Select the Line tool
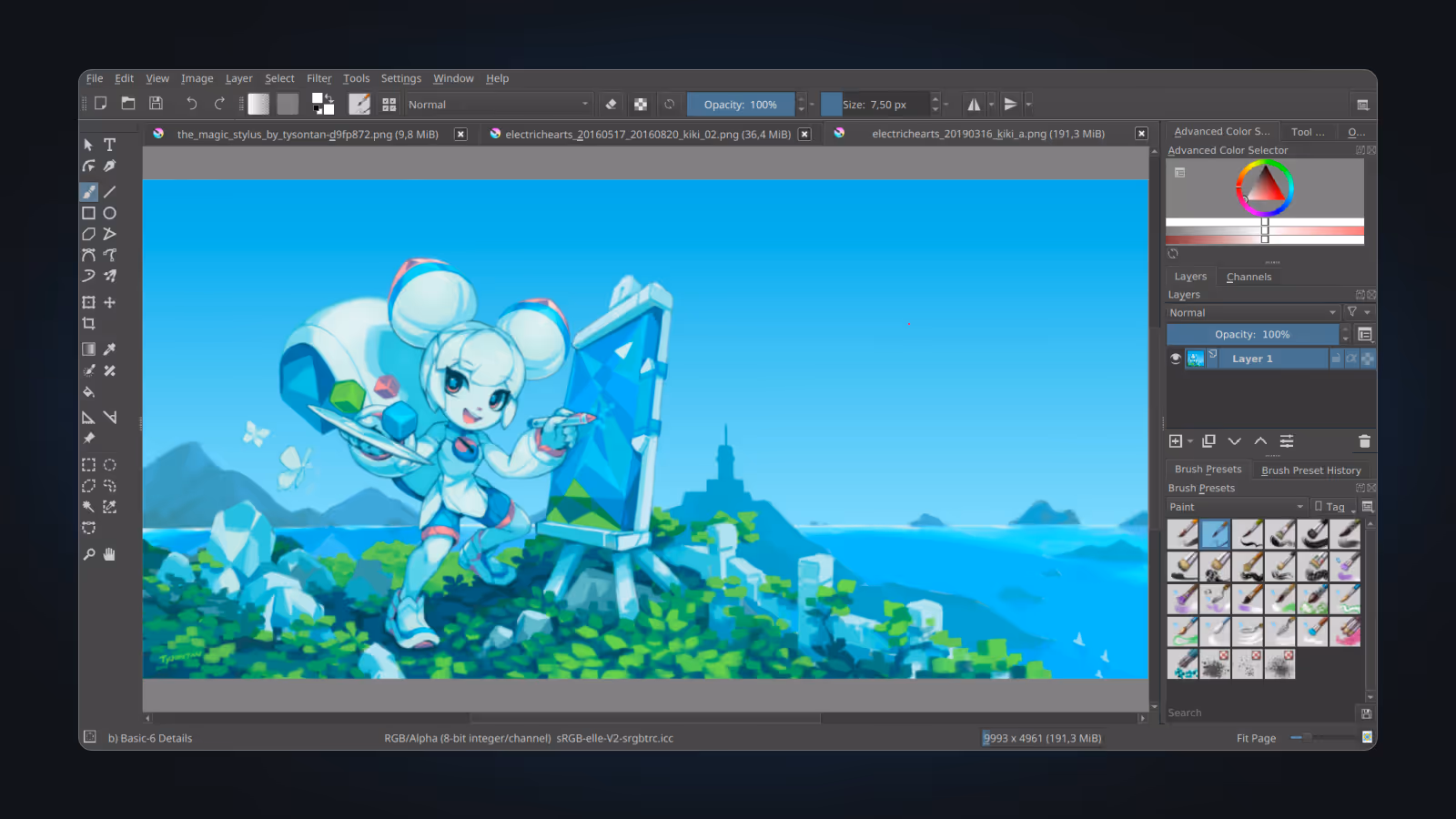The height and width of the screenshot is (819, 1456). (x=109, y=192)
